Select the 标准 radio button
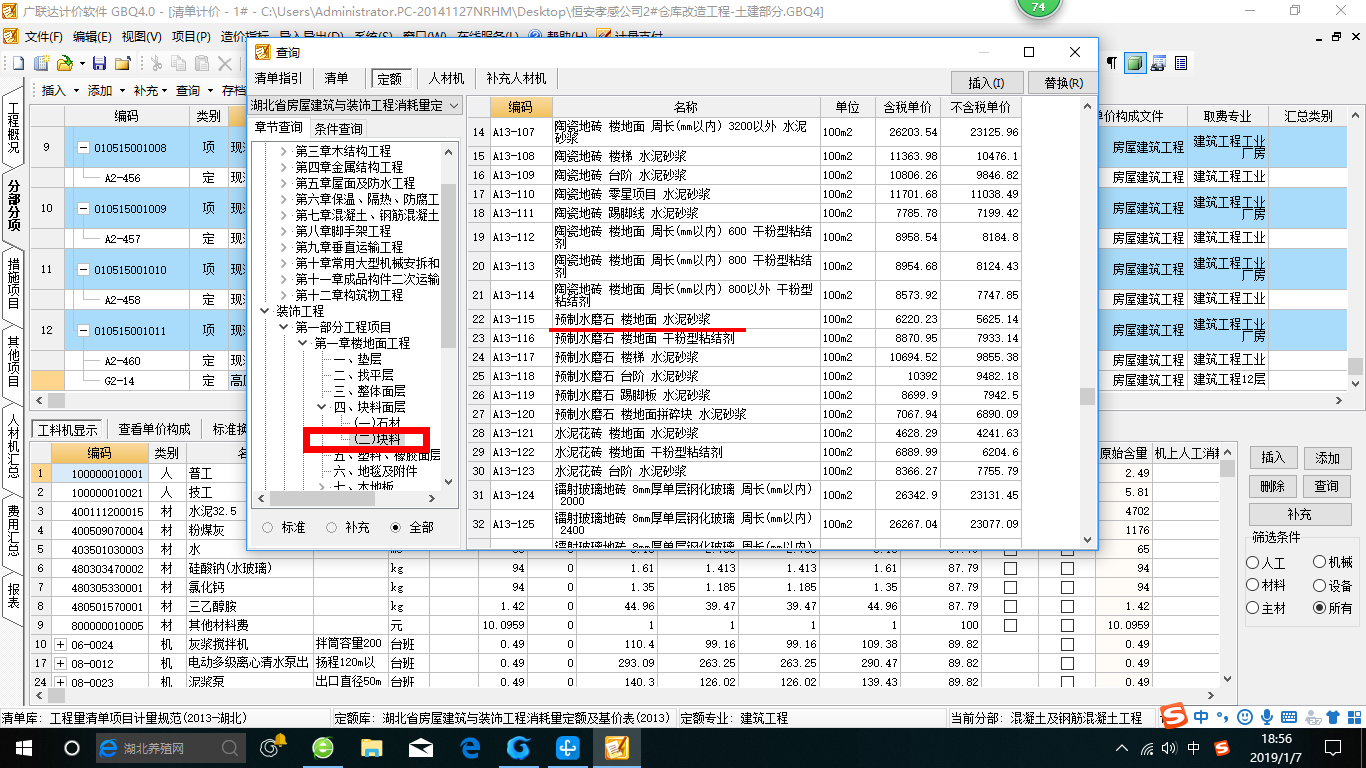Viewport: 1366px width, 768px height. tap(267, 527)
